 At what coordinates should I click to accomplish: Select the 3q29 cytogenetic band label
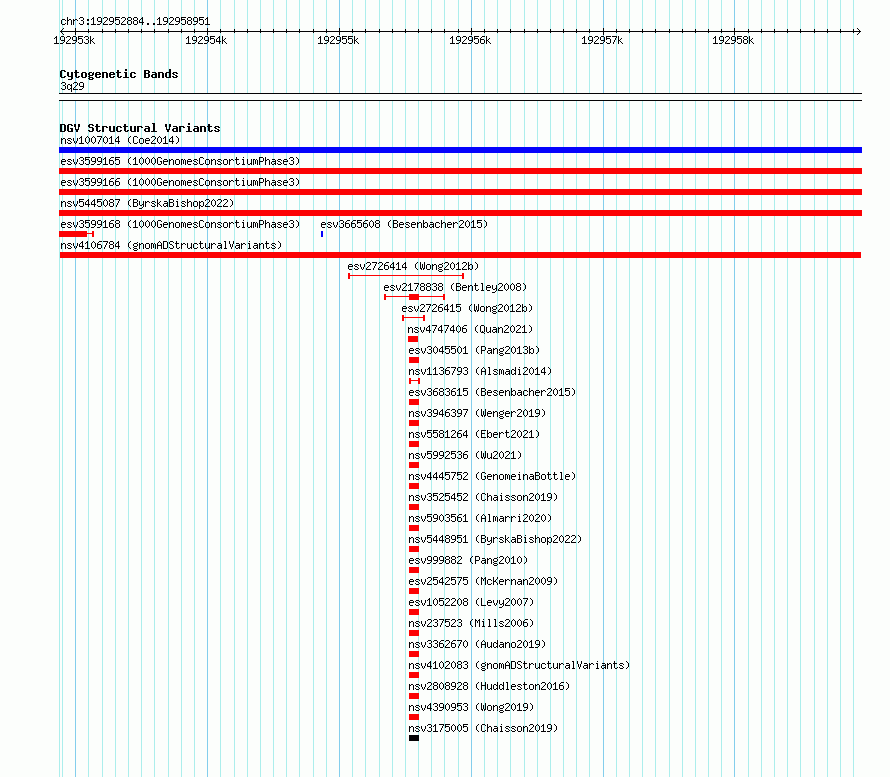point(72,86)
